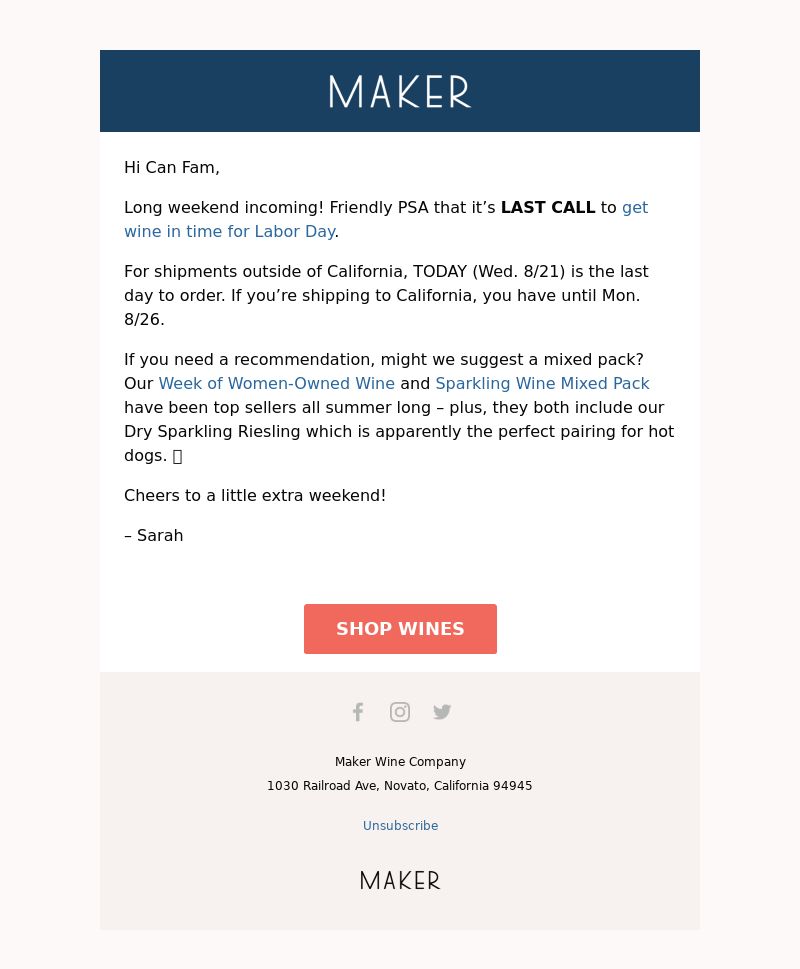The width and height of the screenshot is (800, 969).
Task: Click the dark MAKER logo in the footer
Action: [x=400, y=880]
